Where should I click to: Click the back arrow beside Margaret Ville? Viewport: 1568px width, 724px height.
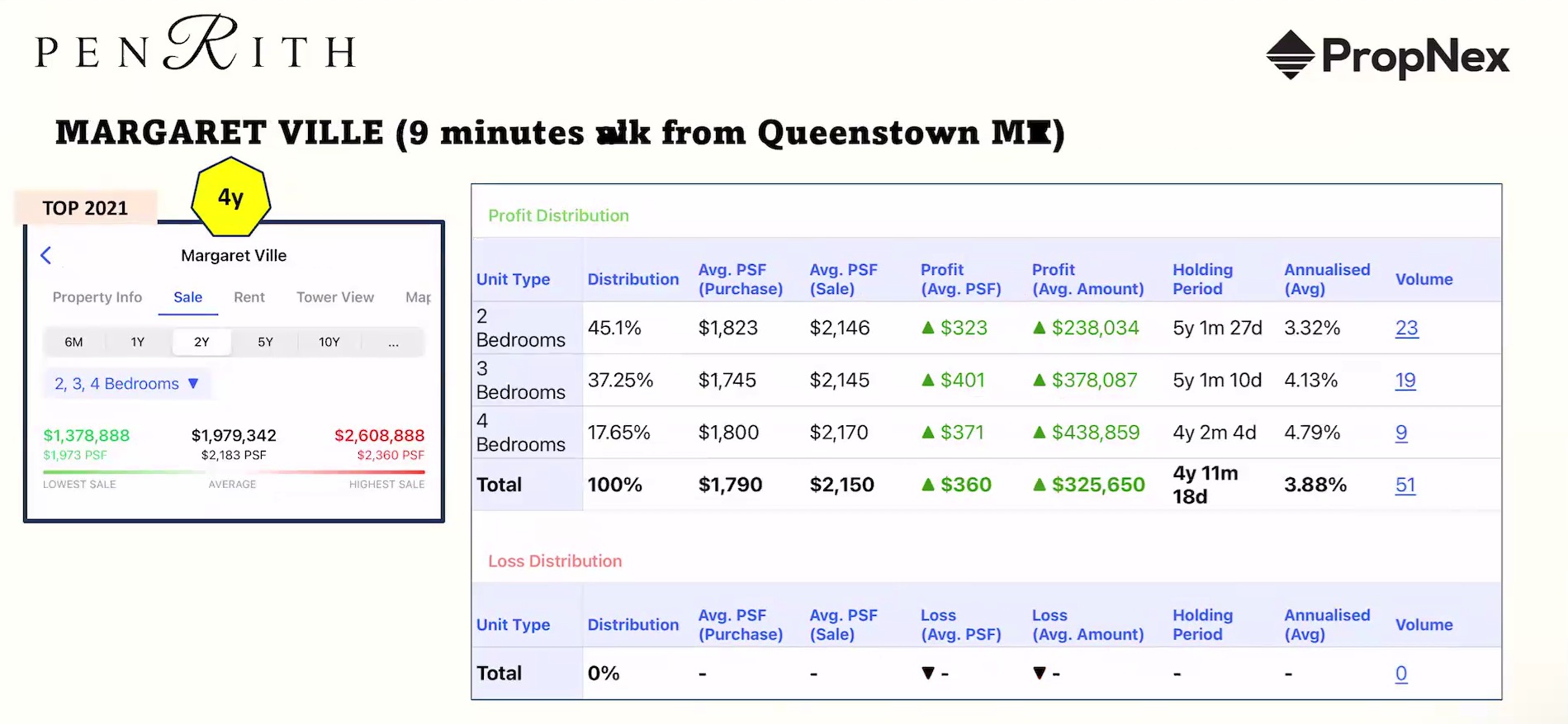point(46,256)
